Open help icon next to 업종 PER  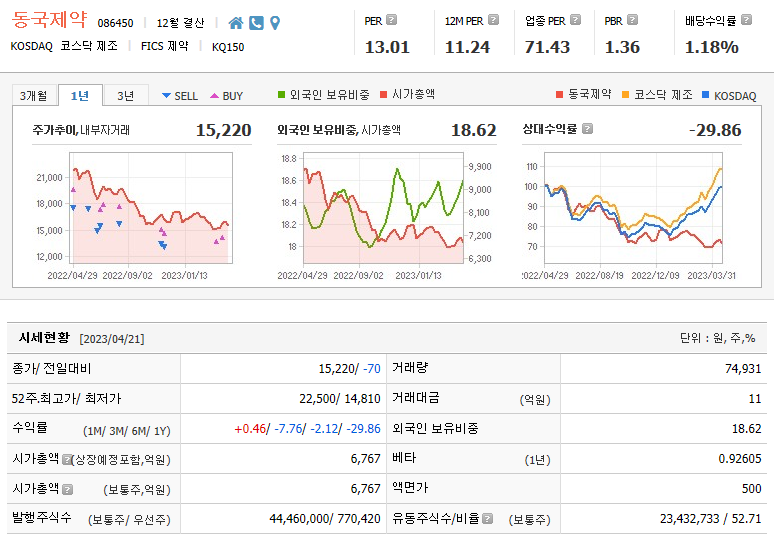(x=575, y=20)
